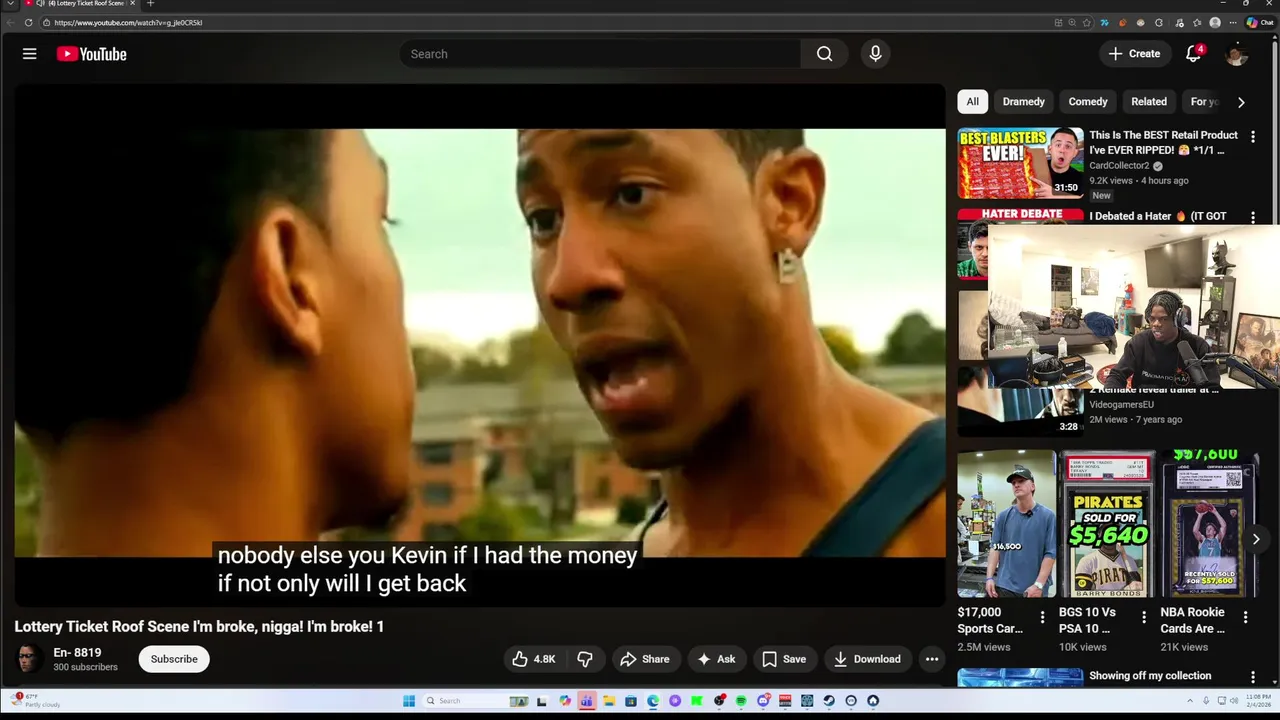Click the 300 subscribers text
1280x720 pixels.
(x=85, y=667)
